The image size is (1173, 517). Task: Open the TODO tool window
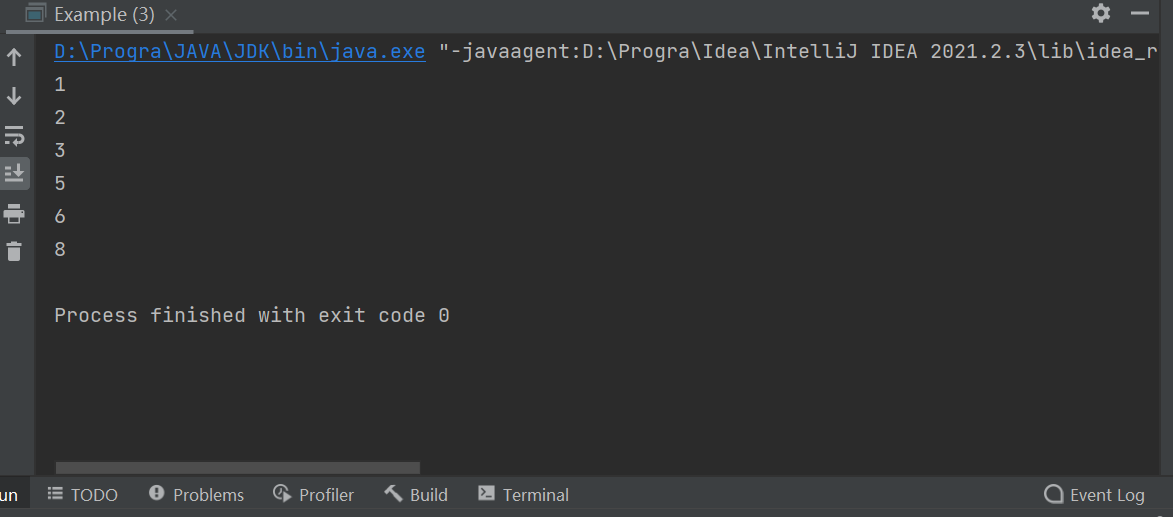coord(82,495)
